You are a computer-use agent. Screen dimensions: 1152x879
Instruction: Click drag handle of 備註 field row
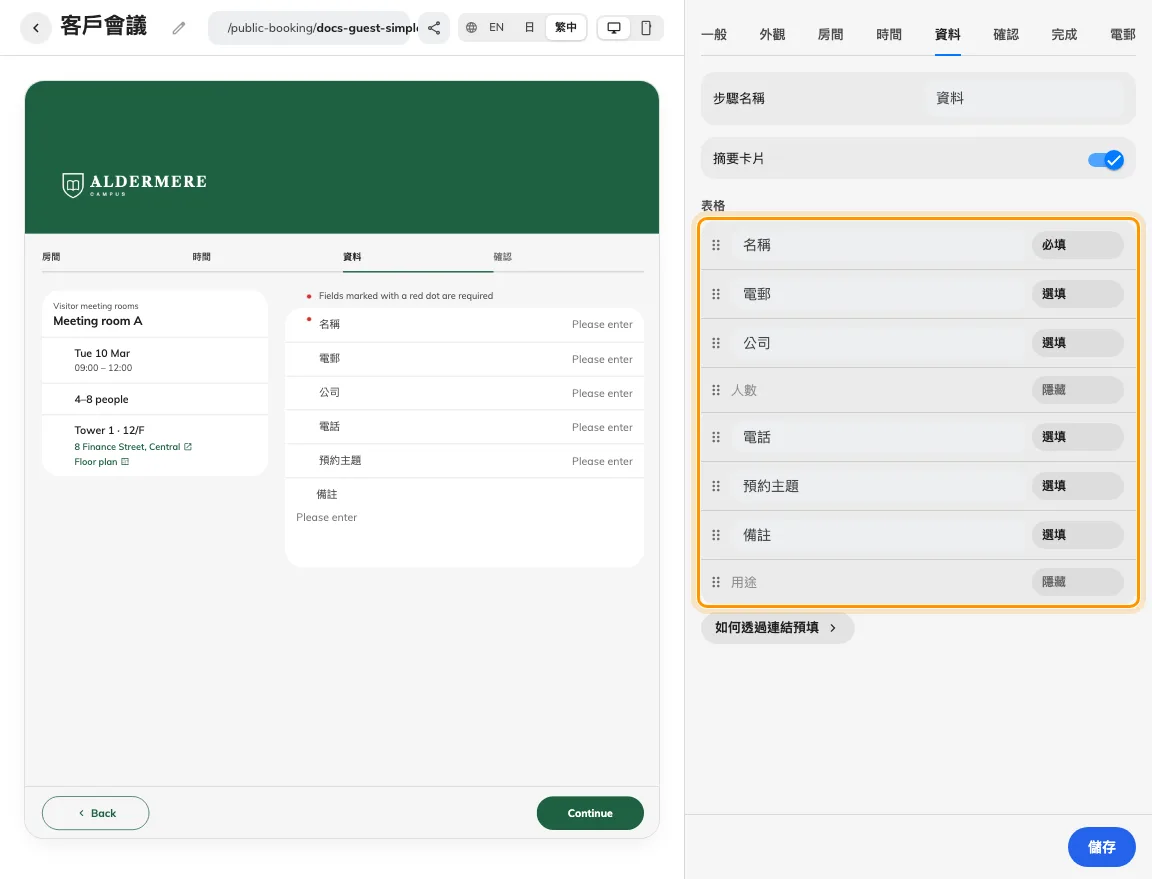pos(716,535)
